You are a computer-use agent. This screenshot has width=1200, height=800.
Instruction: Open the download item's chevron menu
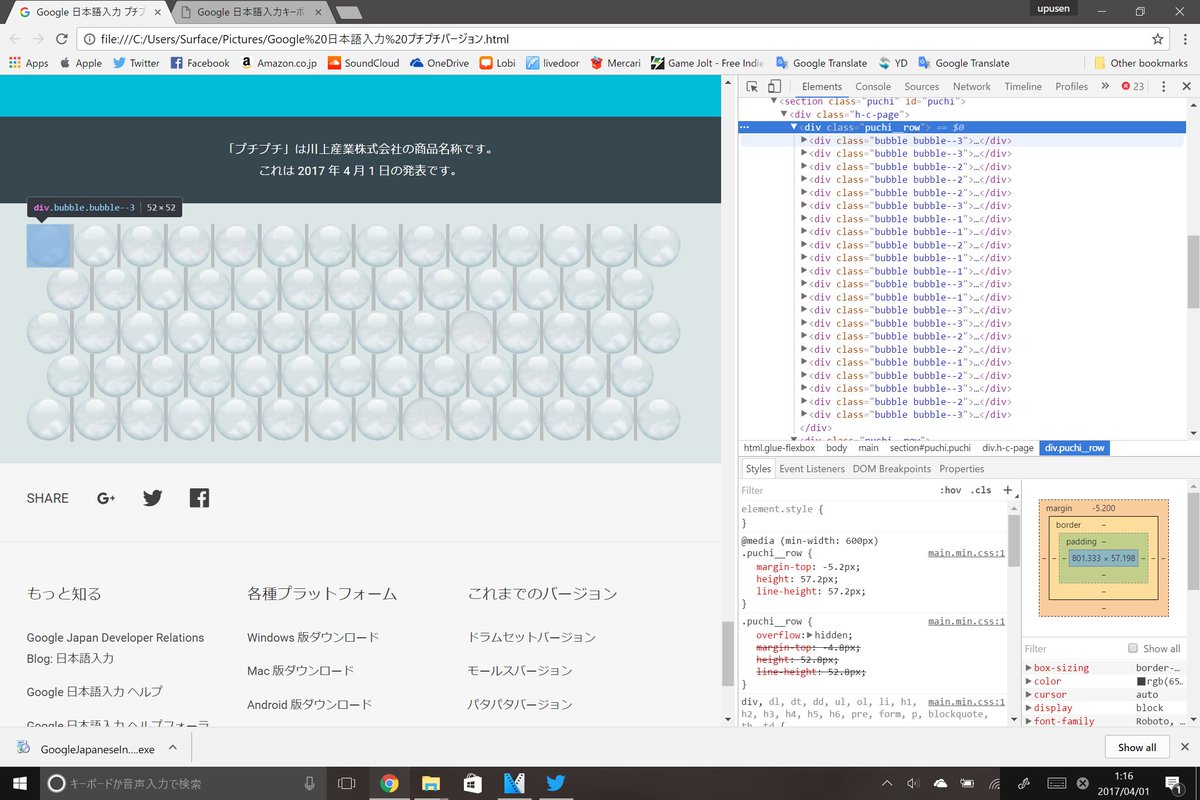(x=173, y=748)
